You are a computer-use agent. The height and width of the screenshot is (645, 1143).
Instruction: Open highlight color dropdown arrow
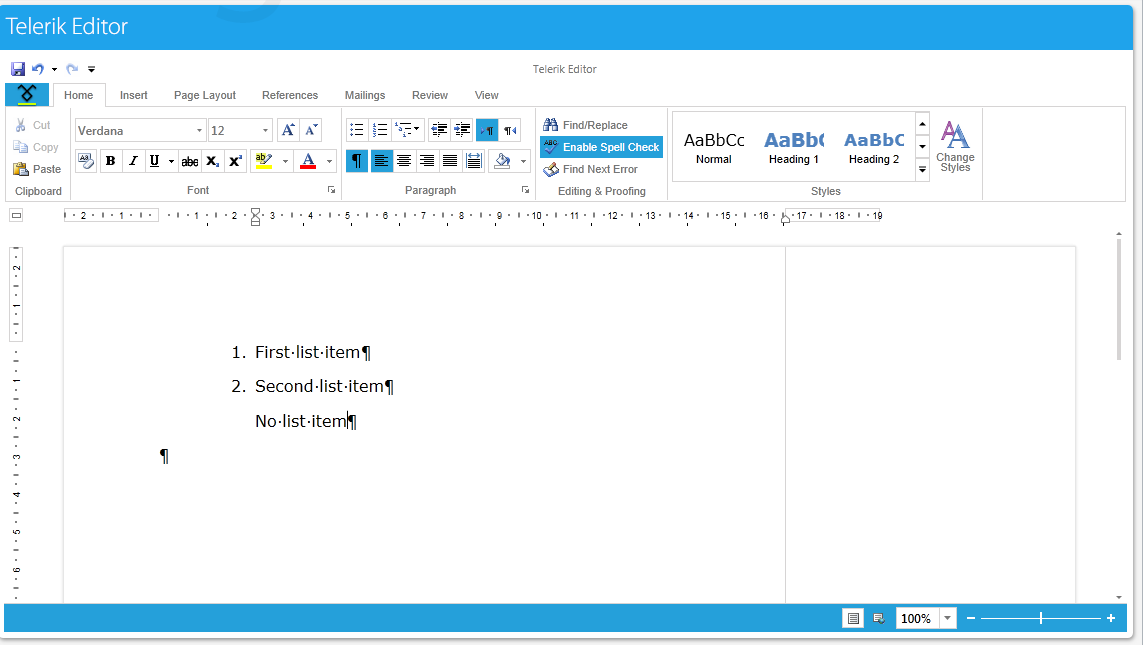[285, 161]
